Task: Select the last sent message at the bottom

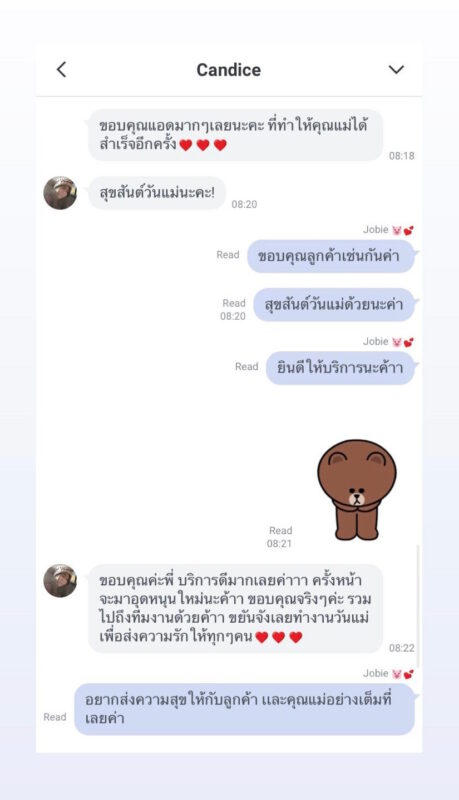Action: coord(244,709)
